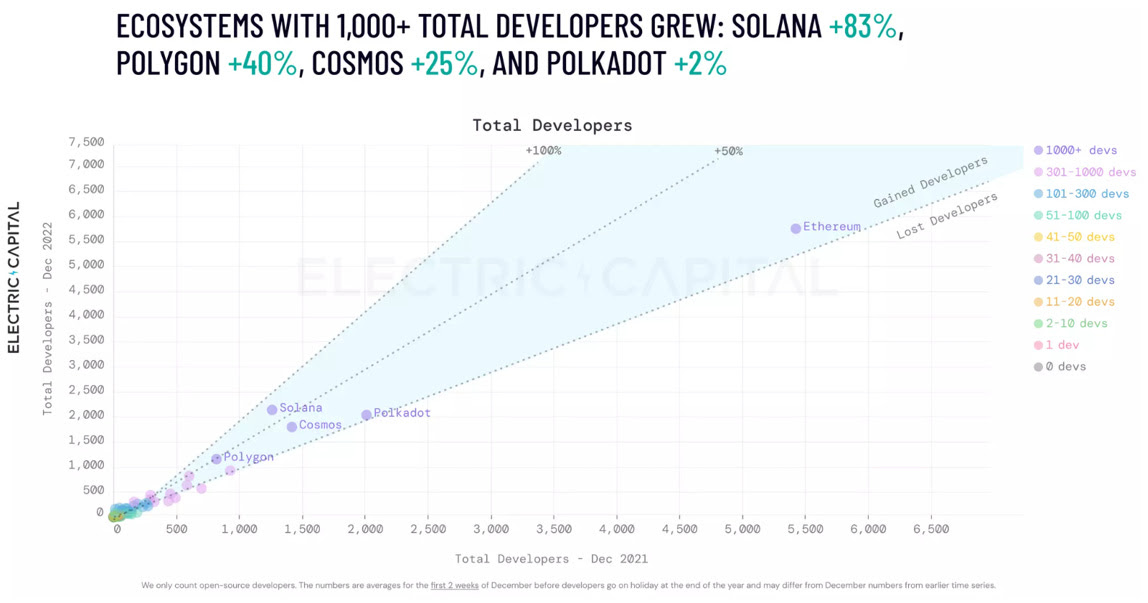Click the 'Gained Developers' diagonal label

[931, 181]
